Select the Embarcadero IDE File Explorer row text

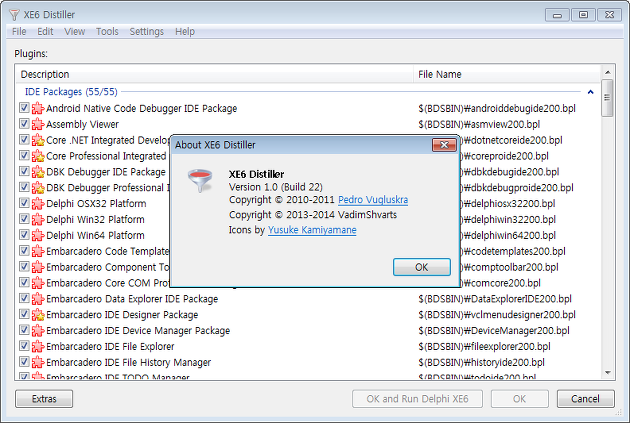click(110, 347)
